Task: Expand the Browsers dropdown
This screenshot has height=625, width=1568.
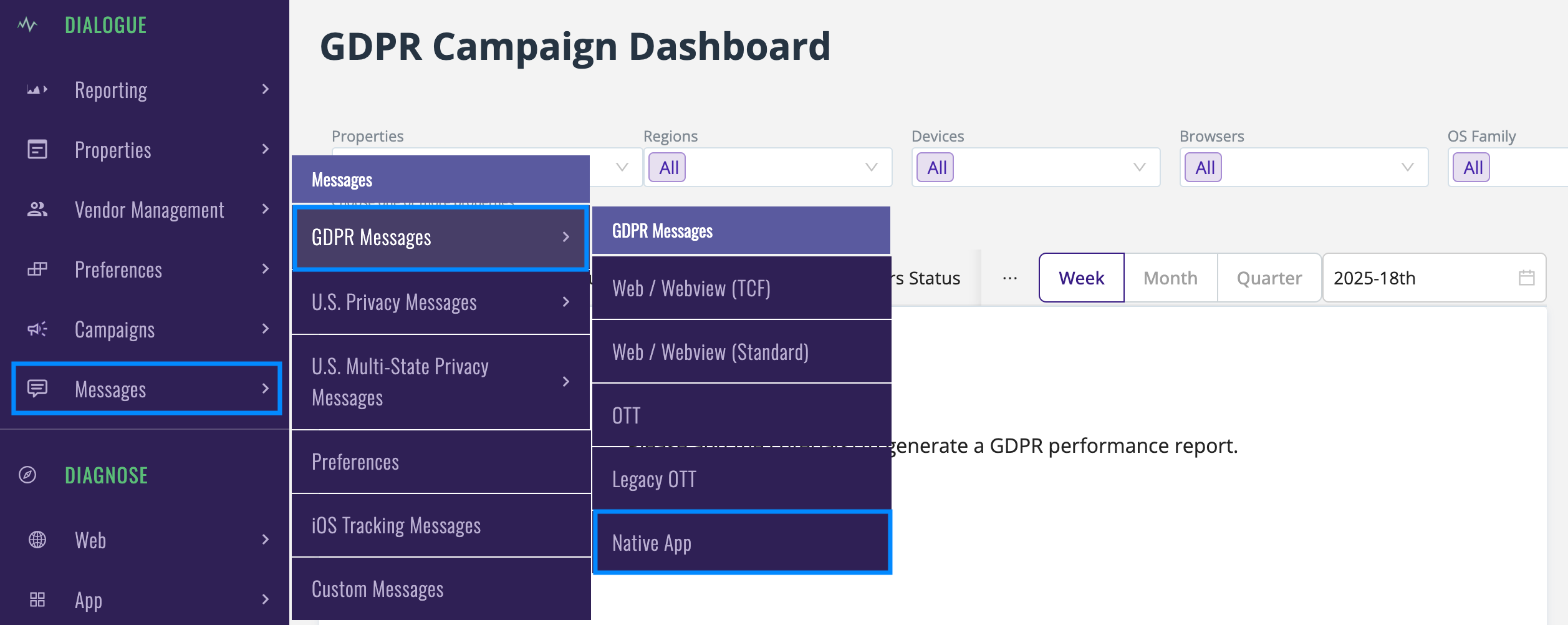Action: (1304, 167)
